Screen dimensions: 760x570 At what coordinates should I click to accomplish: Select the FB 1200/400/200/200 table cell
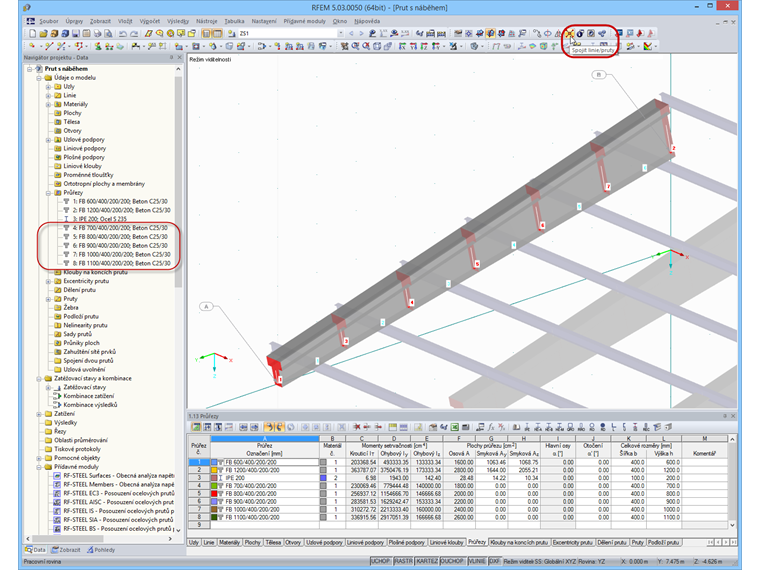(x=265, y=470)
